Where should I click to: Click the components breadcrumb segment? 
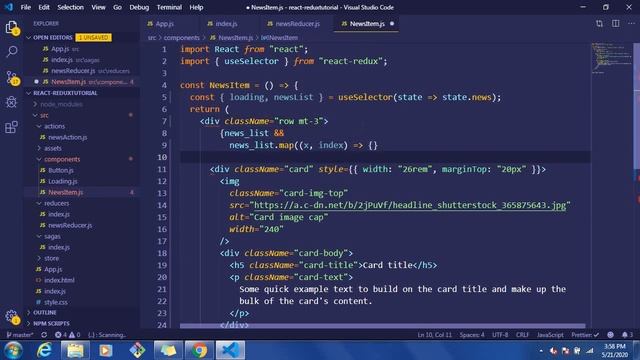pyautogui.click(x=182, y=38)
